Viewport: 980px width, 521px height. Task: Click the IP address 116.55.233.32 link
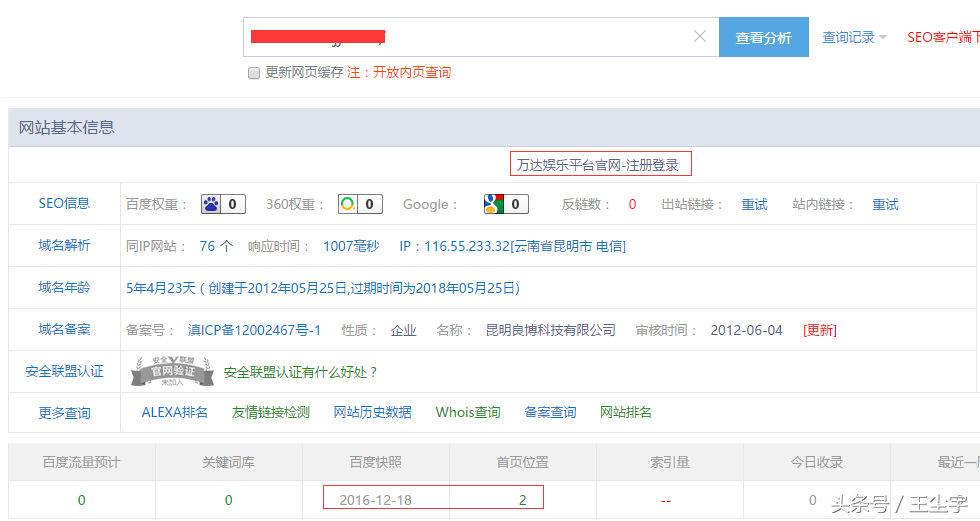coord(512,246)
